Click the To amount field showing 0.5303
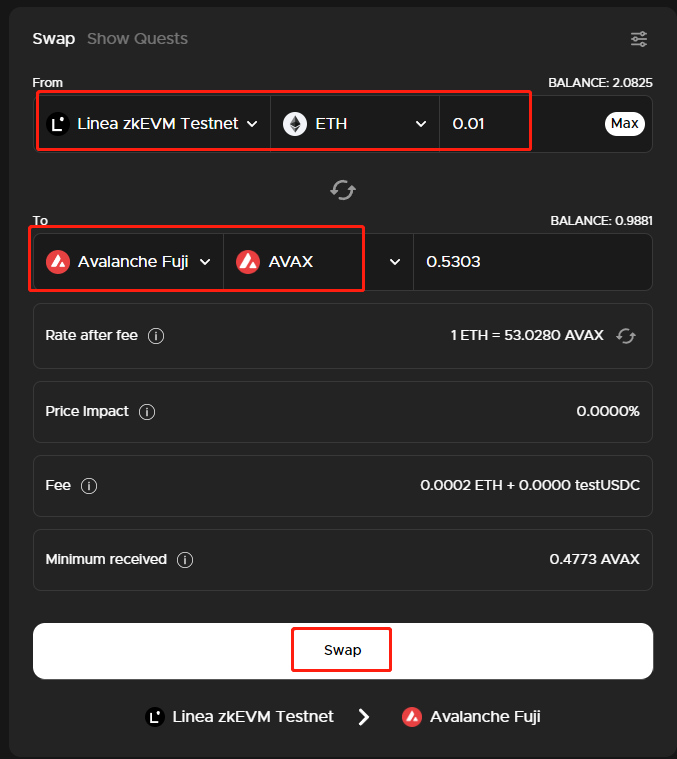This screenshot has height=759, width=677. click(x=530, y=262)
